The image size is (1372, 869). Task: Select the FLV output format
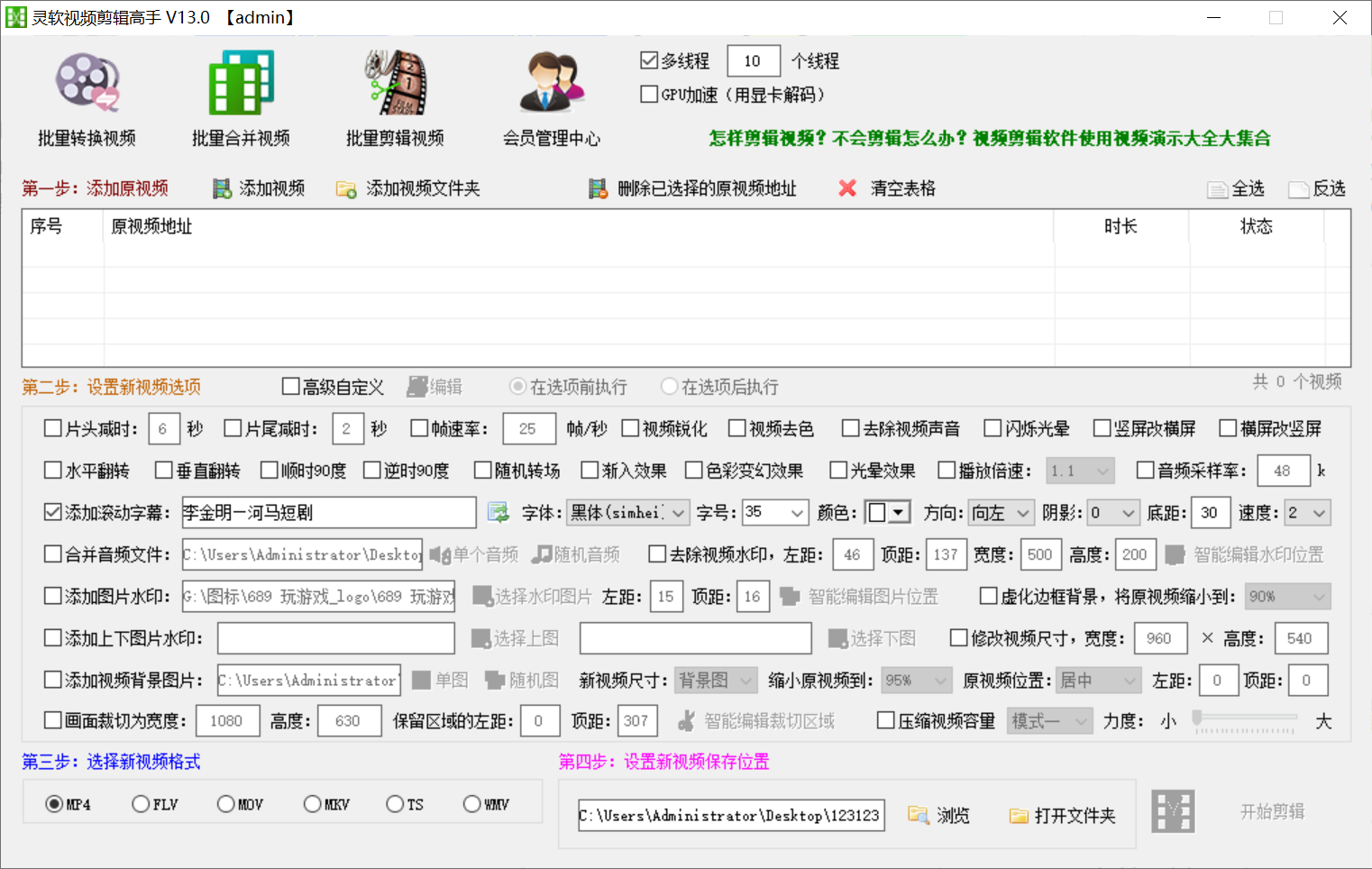(x=141, y=803)
